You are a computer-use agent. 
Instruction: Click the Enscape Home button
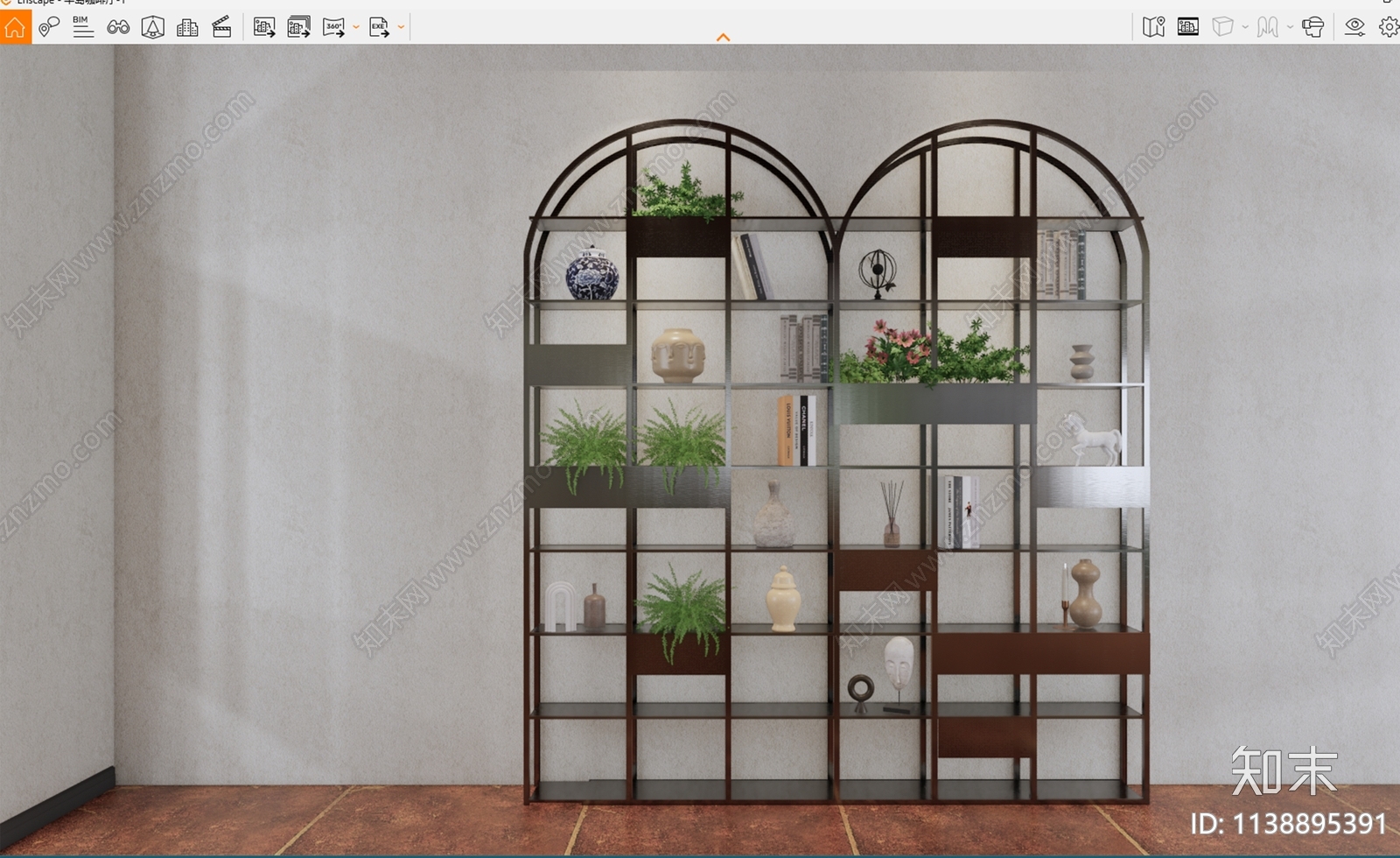tap(15, 27)
